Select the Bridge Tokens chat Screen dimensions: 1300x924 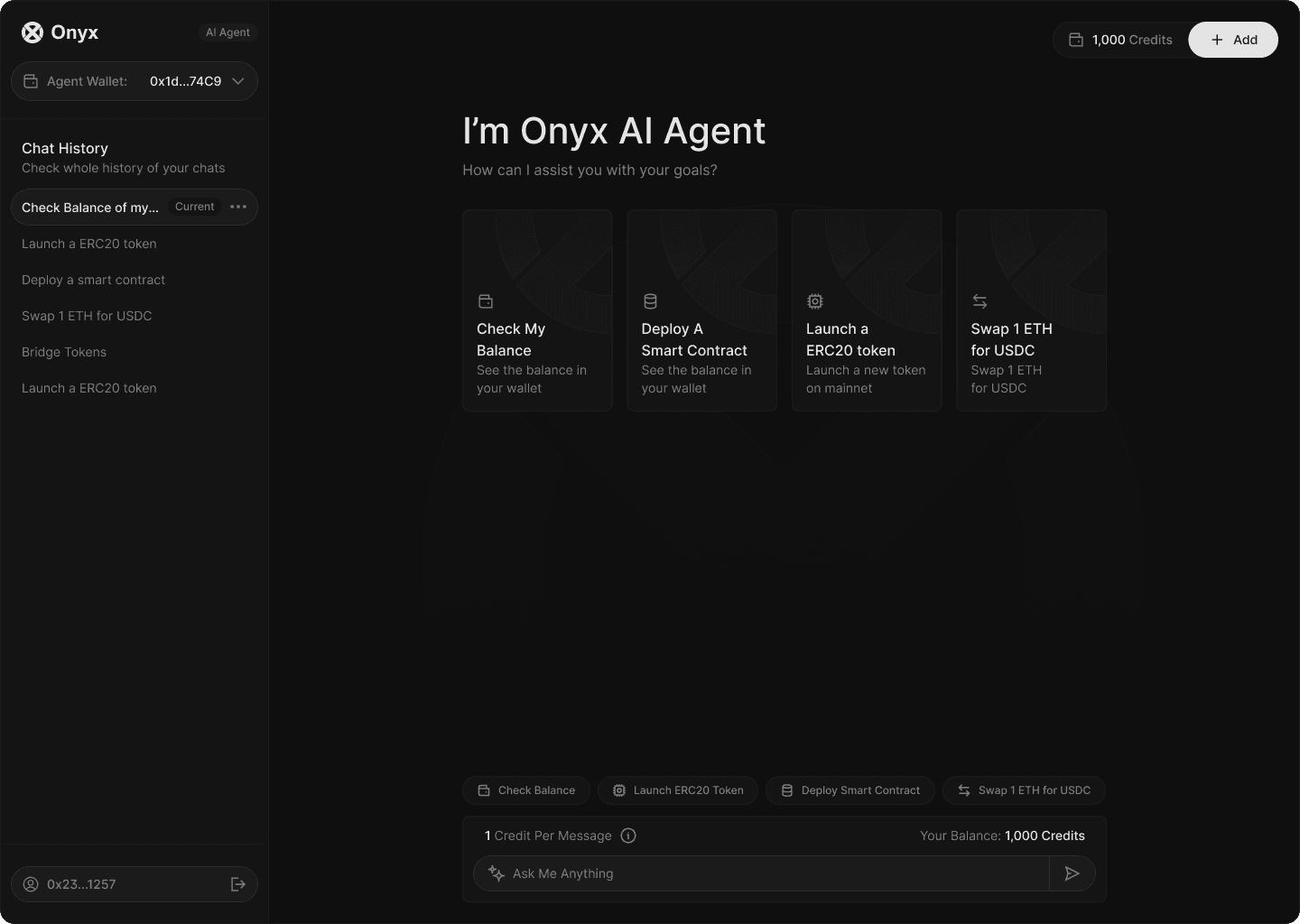(x=63, y=352)
